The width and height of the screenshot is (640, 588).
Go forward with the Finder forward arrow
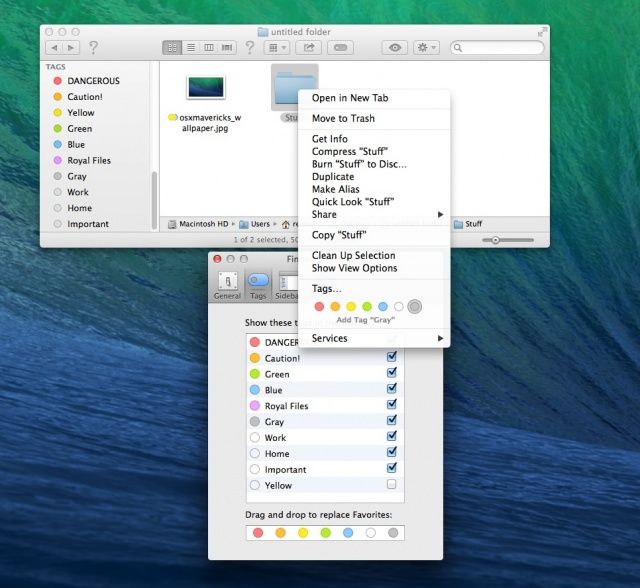(71, 48)
